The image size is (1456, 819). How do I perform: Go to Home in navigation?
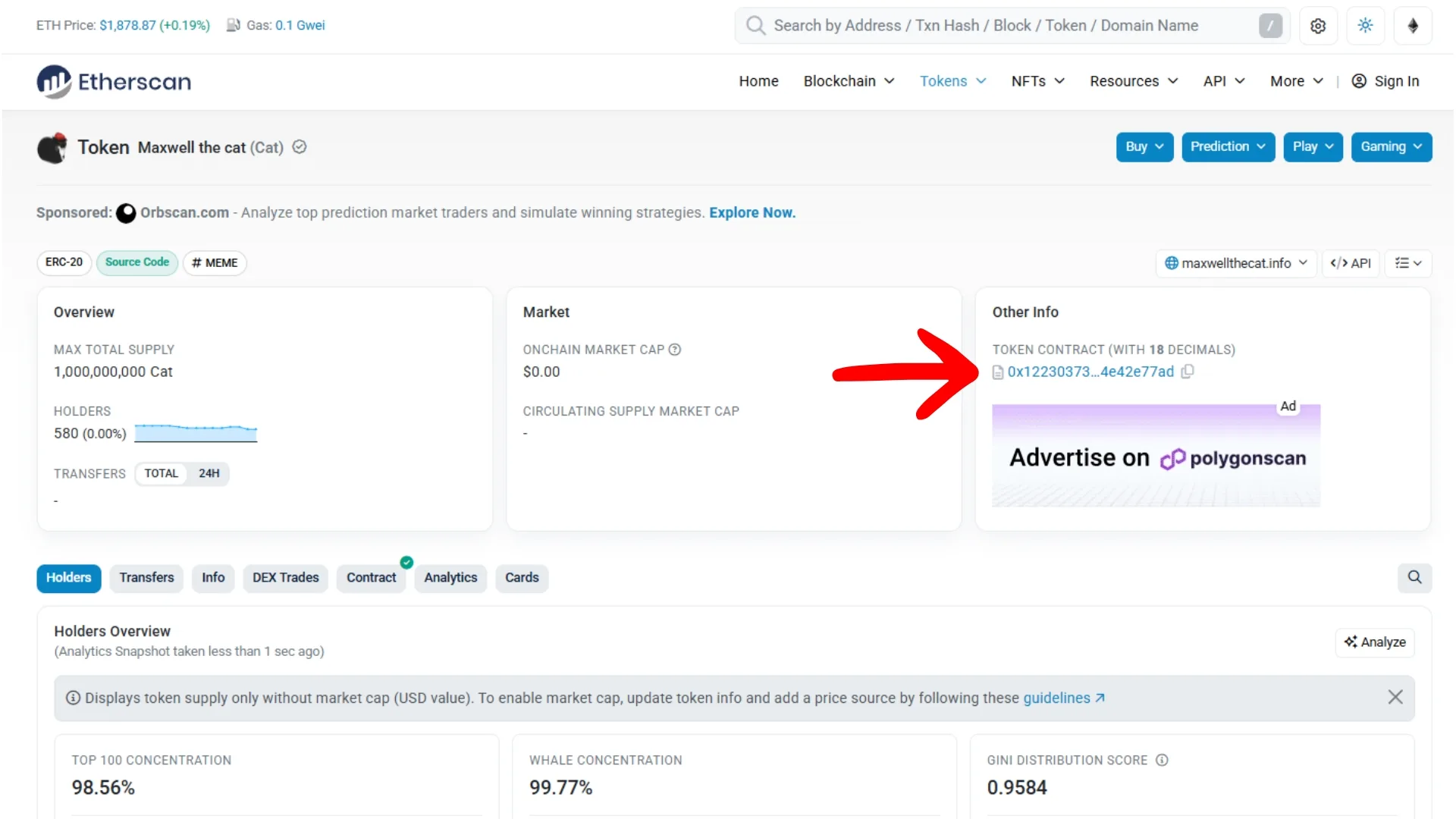(x=758, y=81)
